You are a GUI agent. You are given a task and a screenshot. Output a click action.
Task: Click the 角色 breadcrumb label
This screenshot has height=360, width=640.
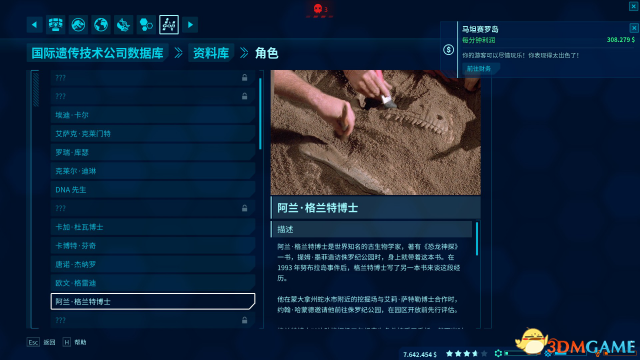tap(267, 53)
